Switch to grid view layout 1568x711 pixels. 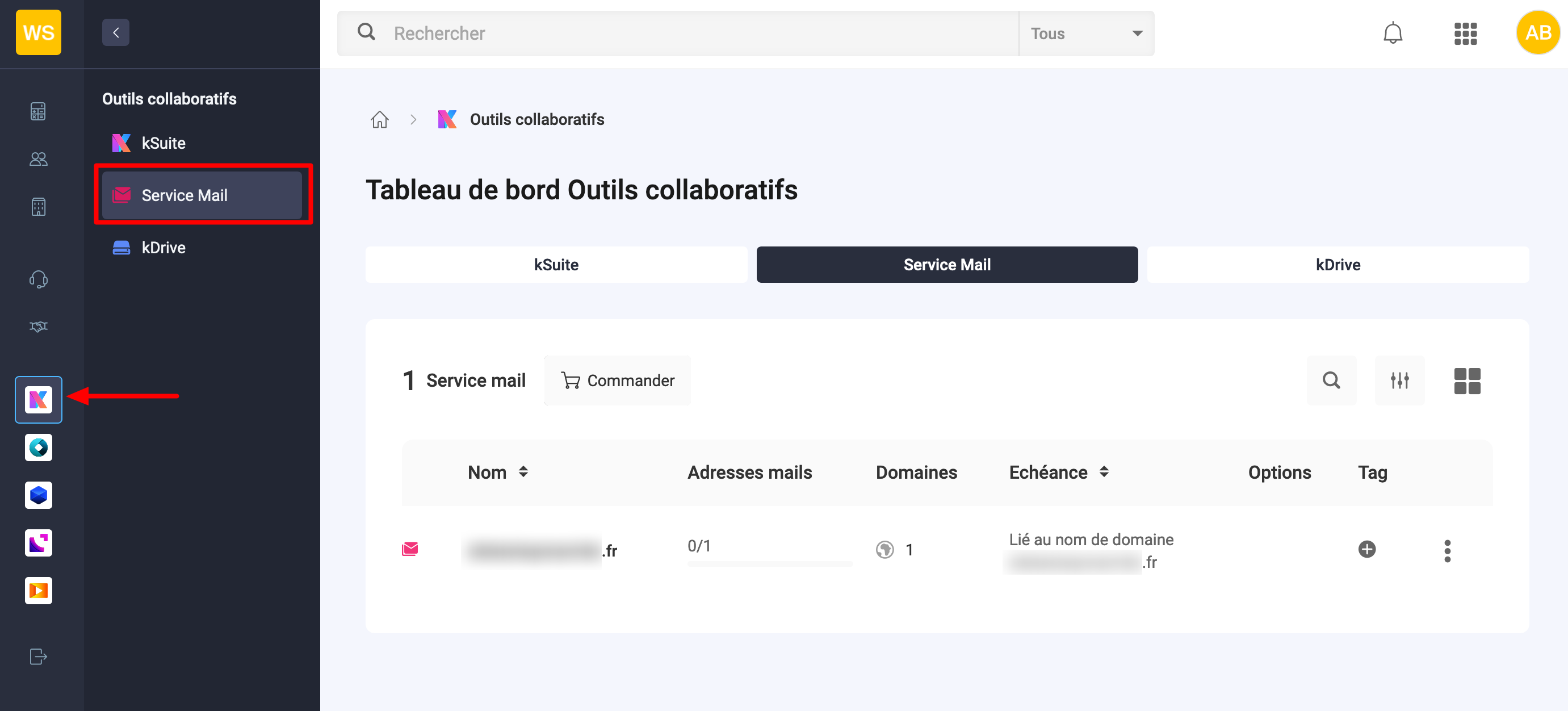1468,381
